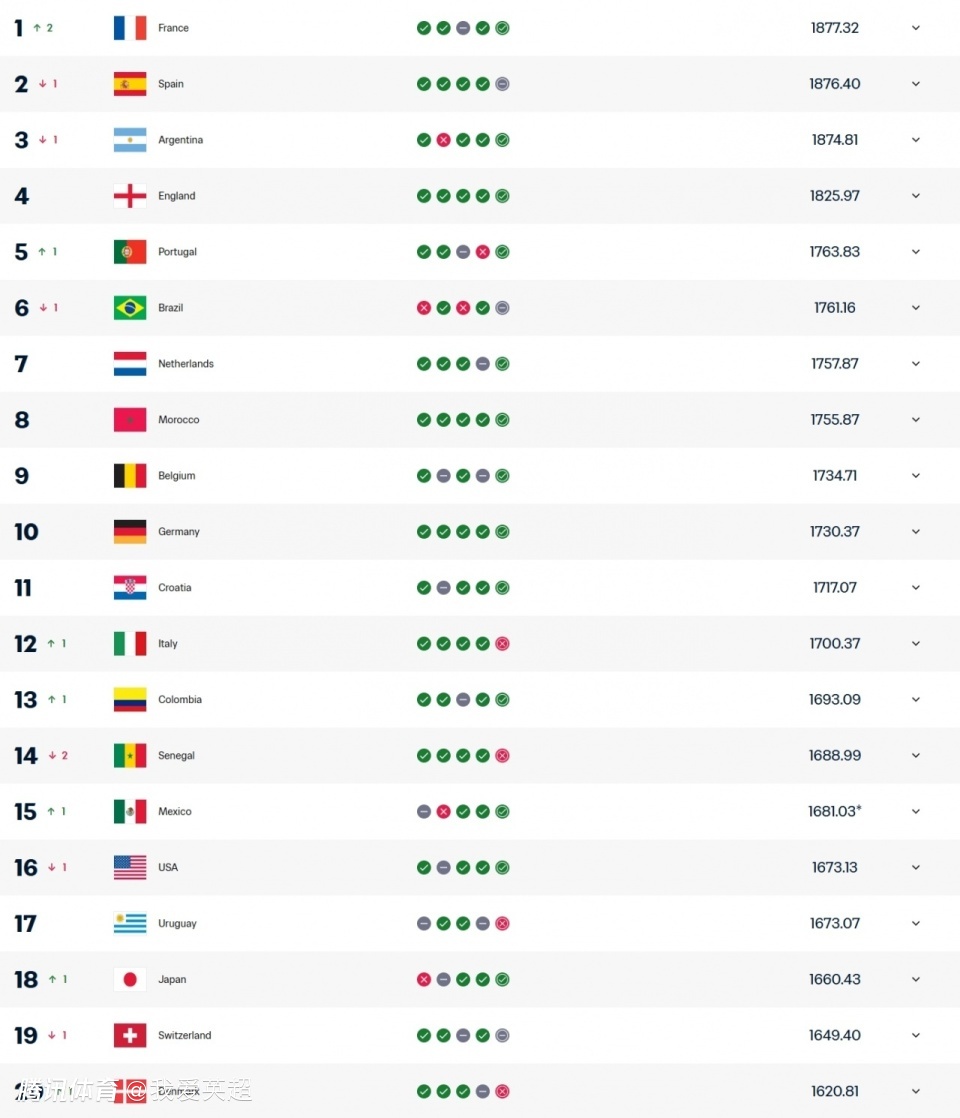The image size is (960, 1118).
Task: Click Italy's red loss result indicator
Action: coord(502,644)
